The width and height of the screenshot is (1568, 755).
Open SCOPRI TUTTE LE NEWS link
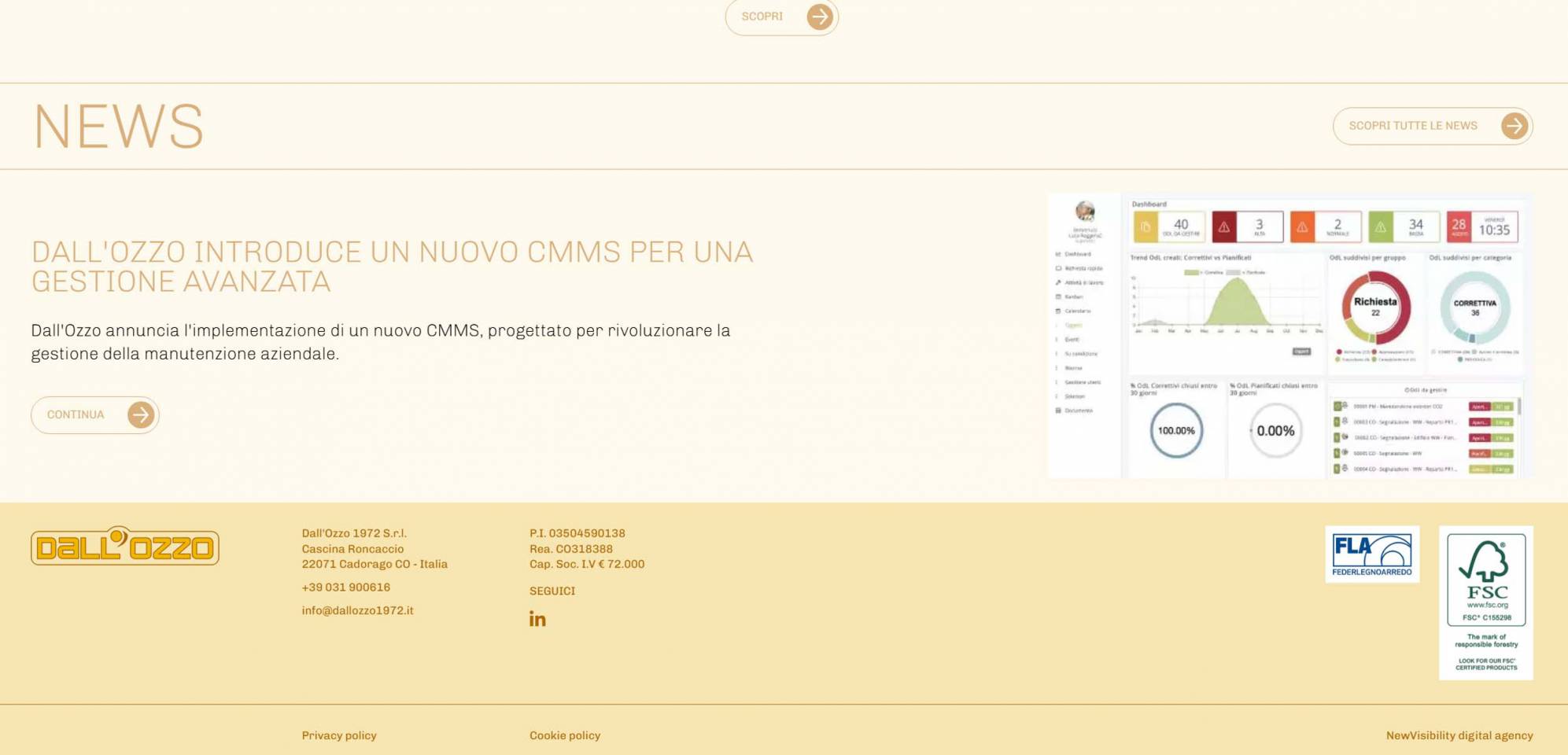click(1432, 126)
